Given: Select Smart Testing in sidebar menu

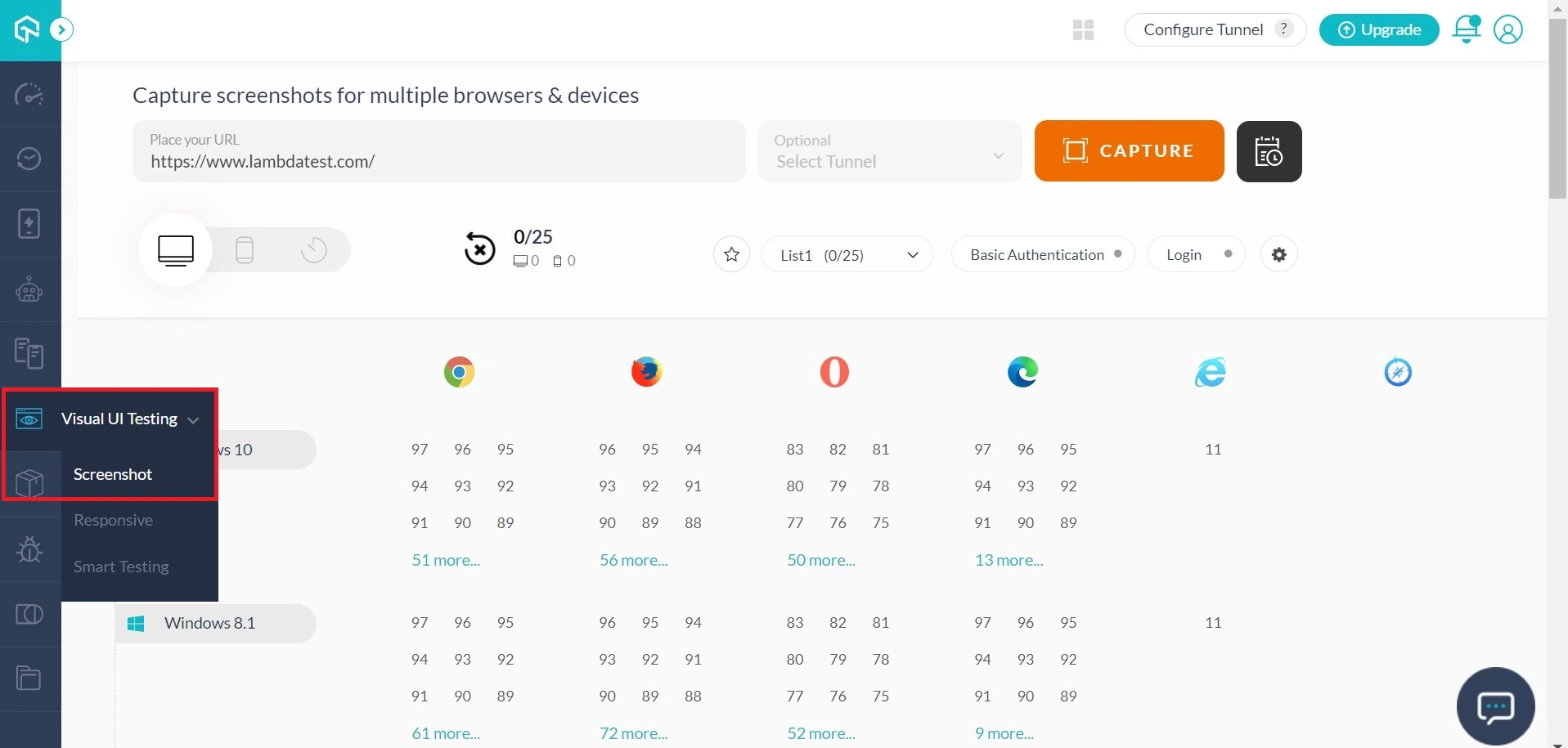Looking at the screenshot, I should [x=121, y=567].
